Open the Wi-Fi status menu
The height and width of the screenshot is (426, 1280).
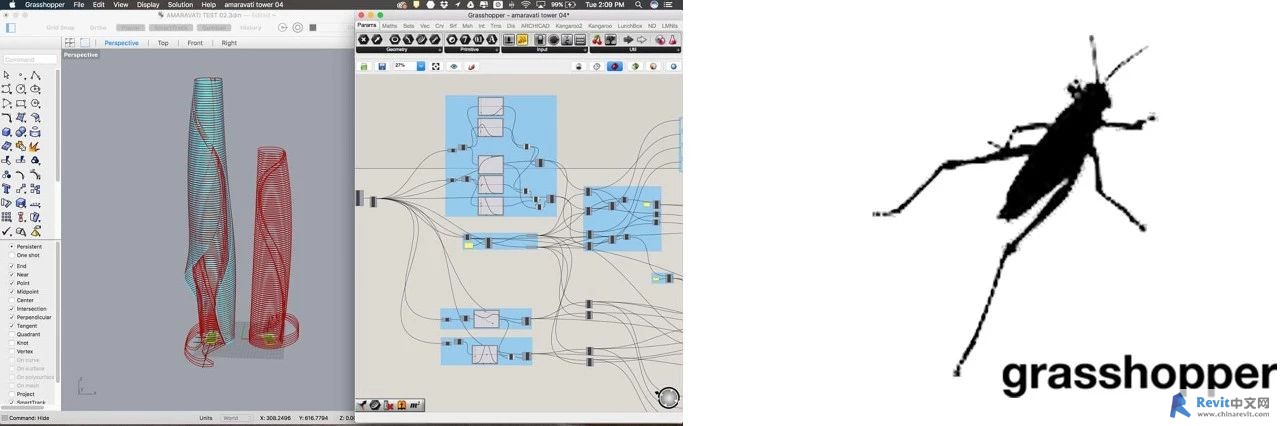526,5
